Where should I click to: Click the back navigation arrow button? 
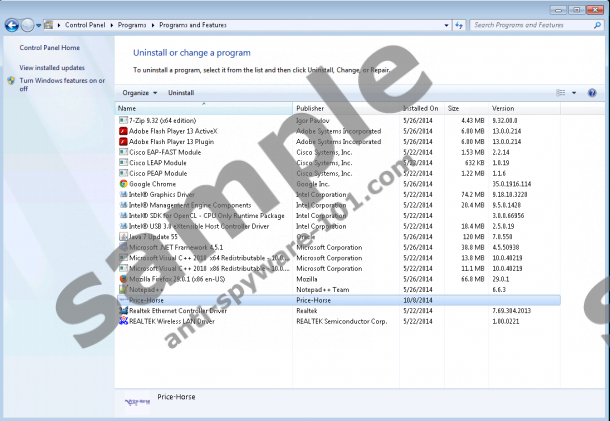click(x=12, y=23)
